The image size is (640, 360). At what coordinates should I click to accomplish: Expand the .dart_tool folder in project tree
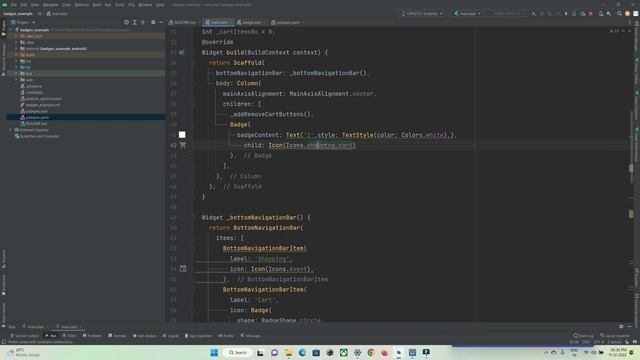16,36
